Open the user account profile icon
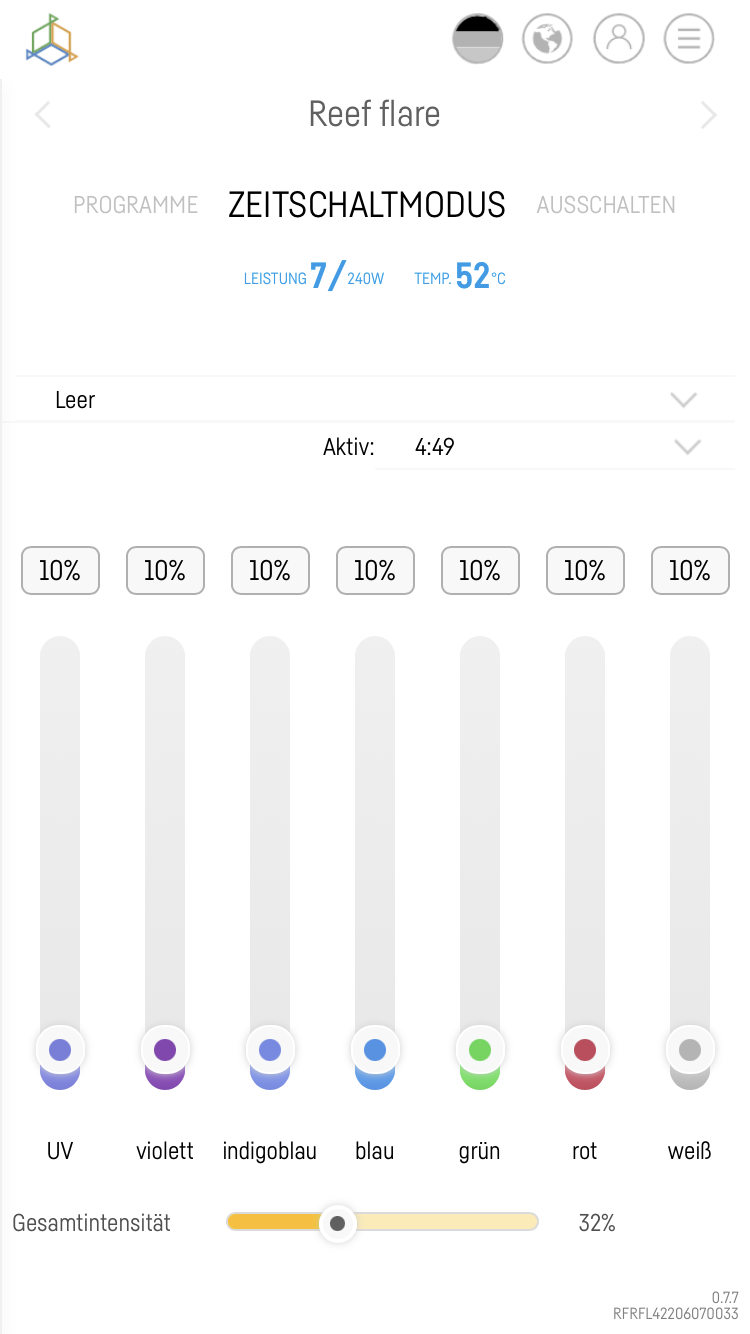Screen dimensions: 750x1334 tap(618, 40)
